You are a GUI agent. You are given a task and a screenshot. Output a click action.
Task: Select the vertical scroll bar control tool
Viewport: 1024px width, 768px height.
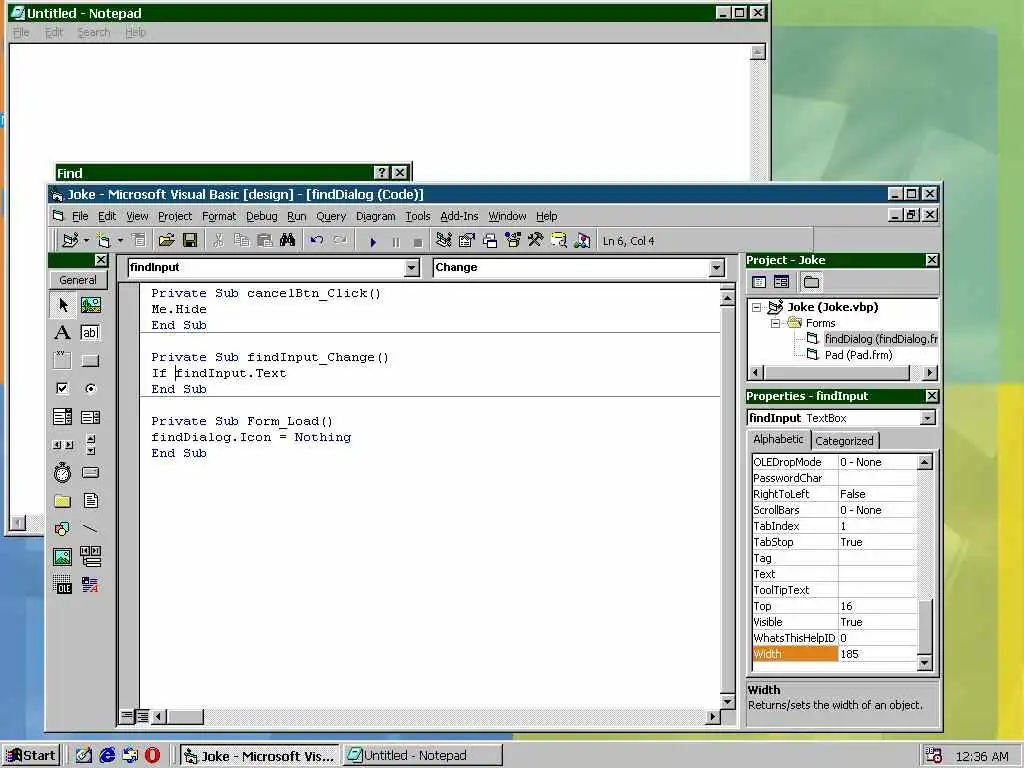(91, 445)
